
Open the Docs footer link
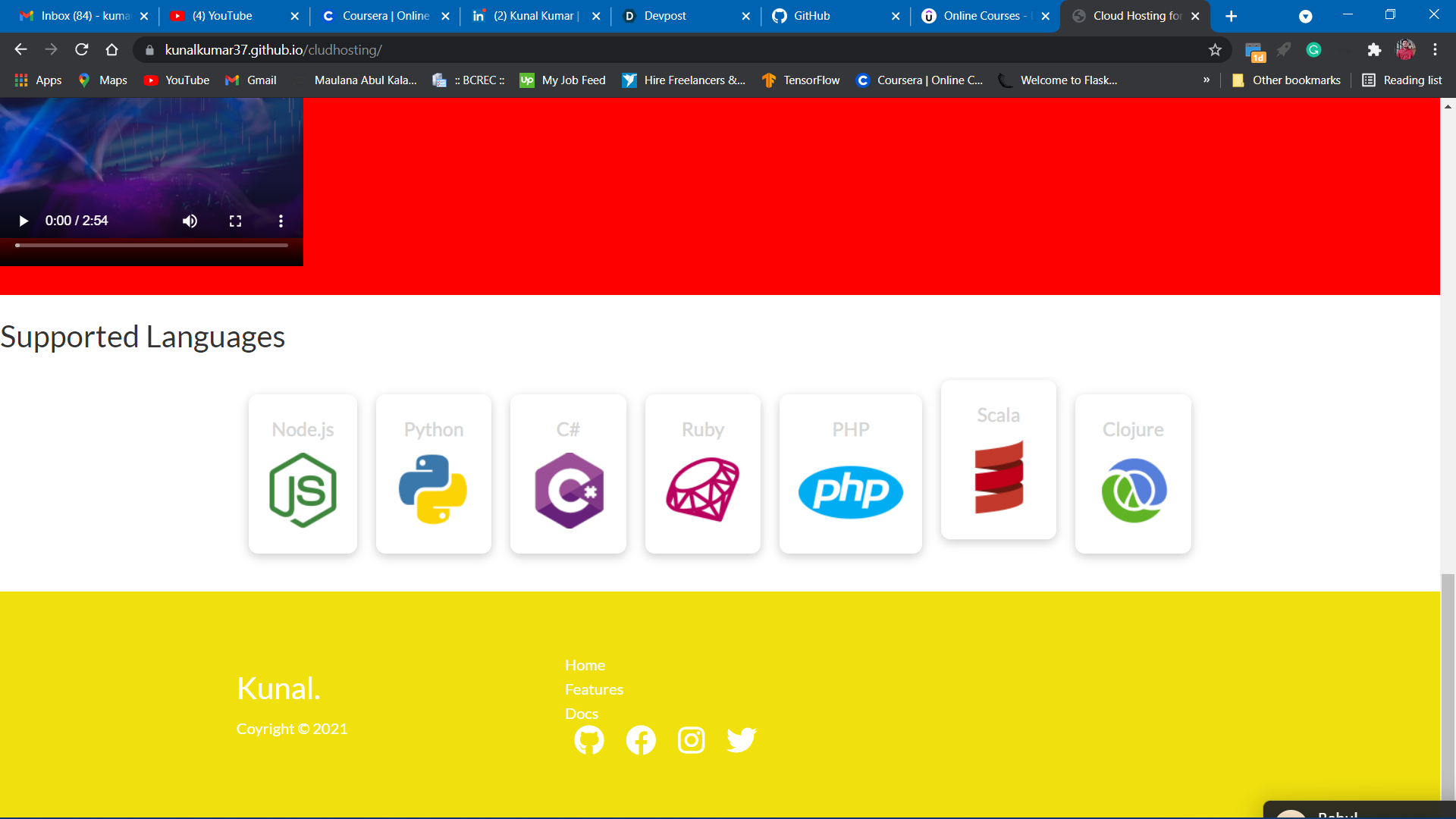click(x=582, y=714)
